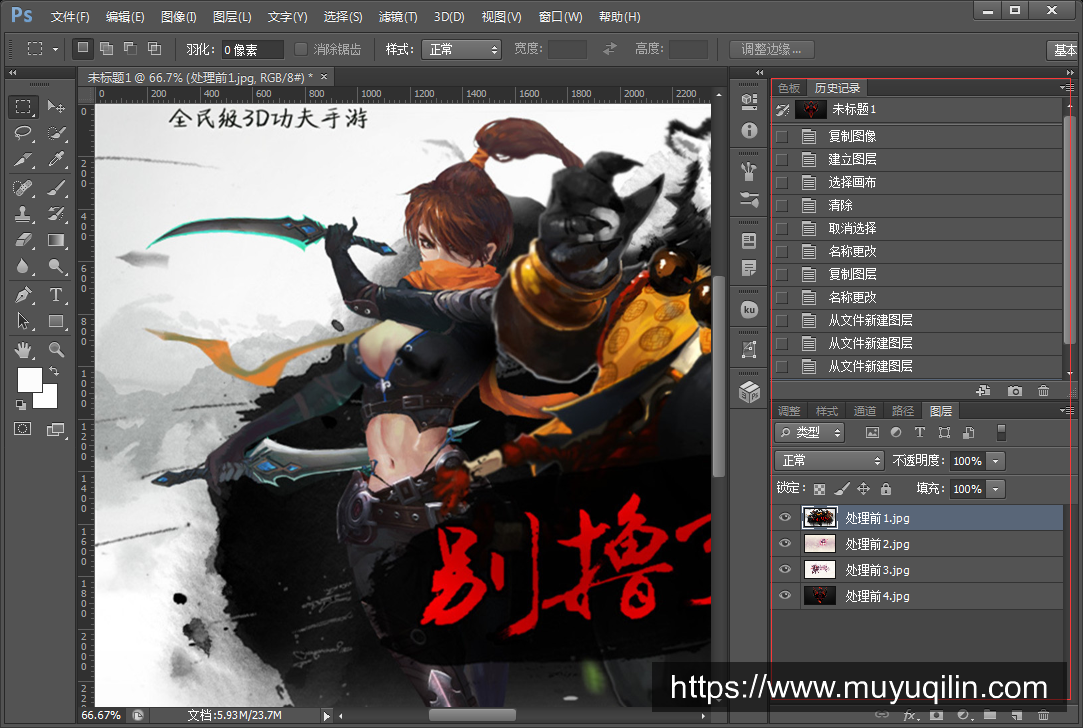The image size is (1083, 728).
Task: Open the History panel flyout menu
Action: (x=1066, y=88)
